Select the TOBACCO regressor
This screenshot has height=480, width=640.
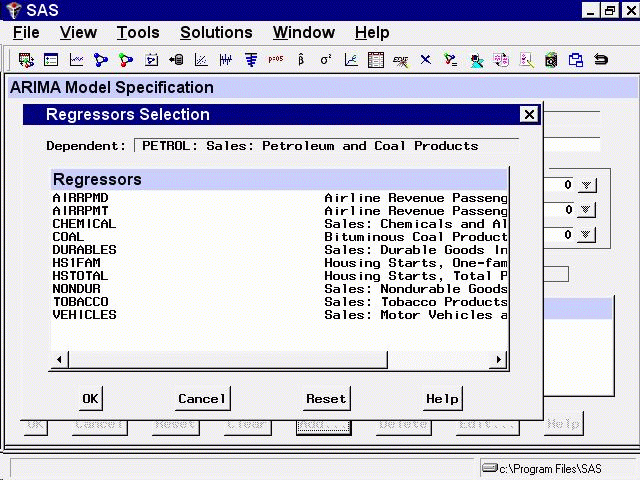coord(280,302)
